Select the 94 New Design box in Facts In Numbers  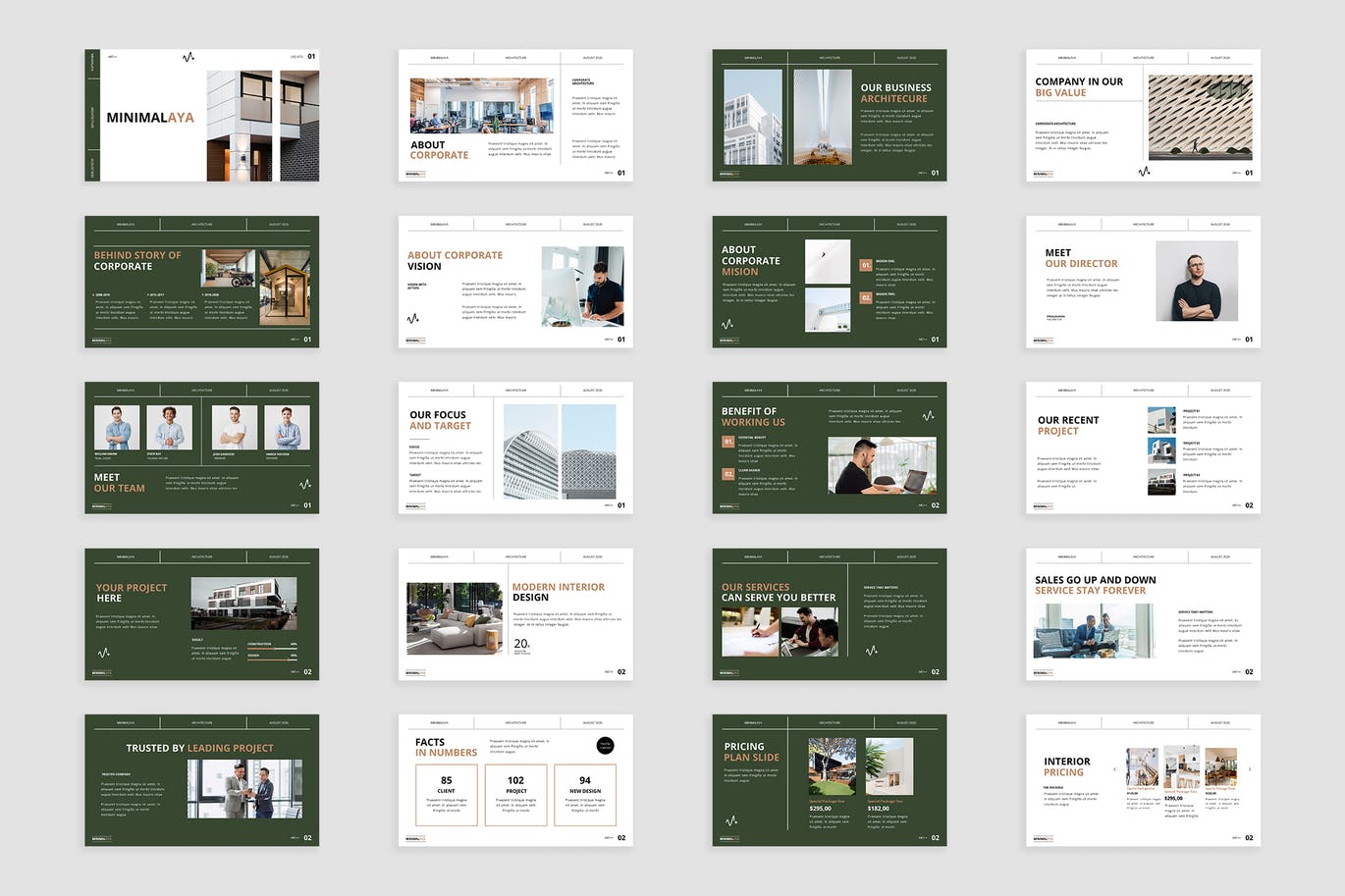(x=585, y=795)
